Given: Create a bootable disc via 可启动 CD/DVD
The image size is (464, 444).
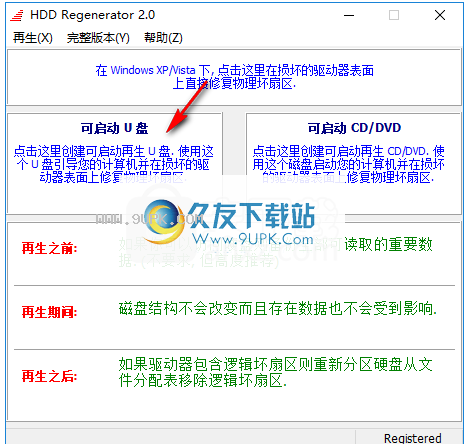Looking at the screenshot, I should [353, 163].
